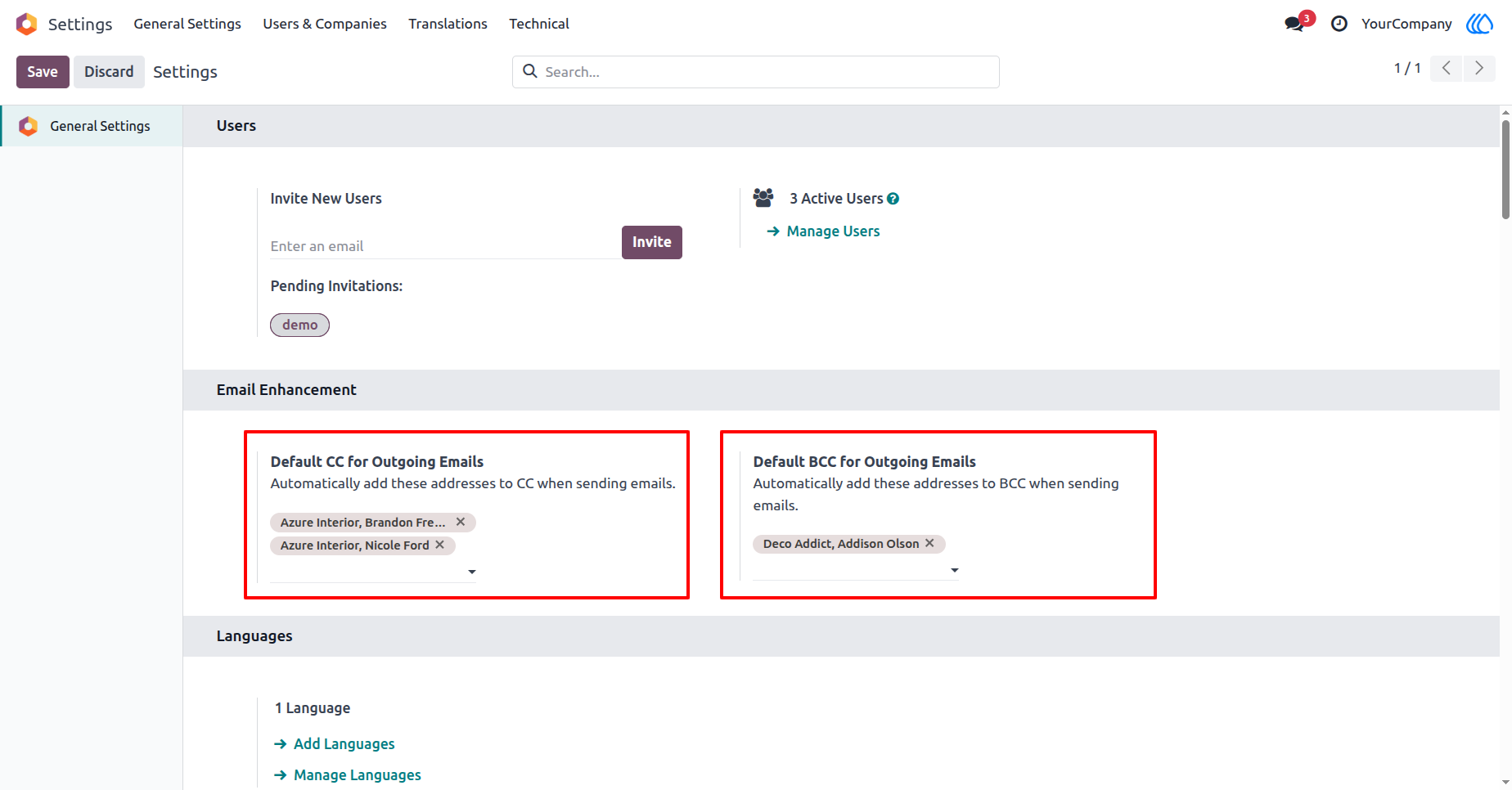
Task: Click the 'Pending Invitations:' label
Action: (x=336, y=286)
